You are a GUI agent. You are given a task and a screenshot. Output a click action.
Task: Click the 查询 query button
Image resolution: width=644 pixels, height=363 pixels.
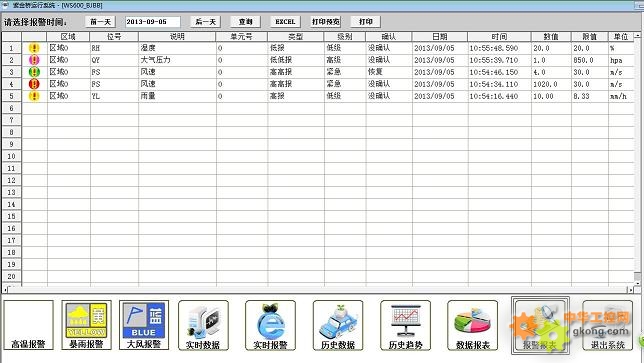(246, 22)
